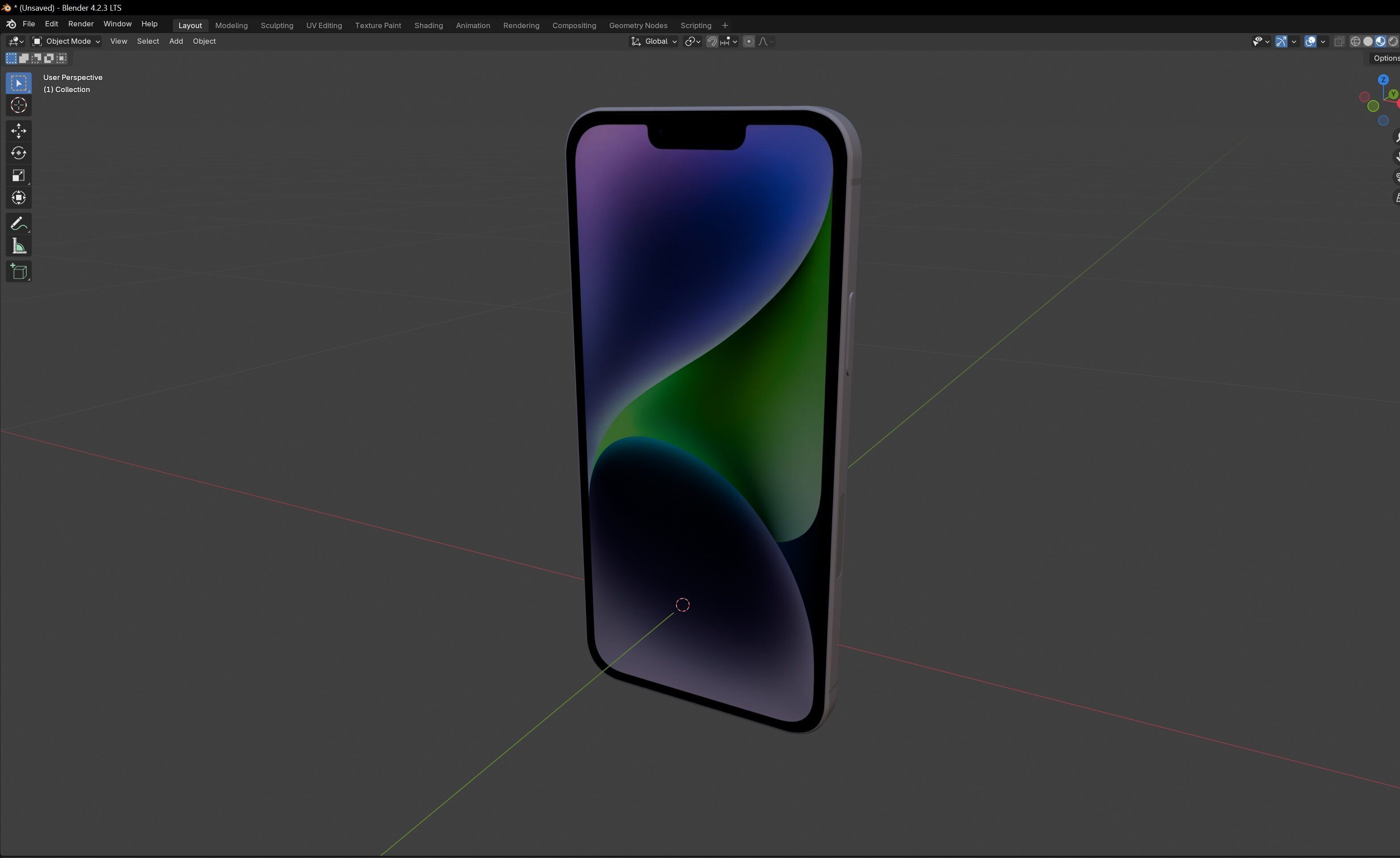The height and width of the screenshot is (858, 1400).
Task: Open the viewport View menu
Action: coord(118,42)
